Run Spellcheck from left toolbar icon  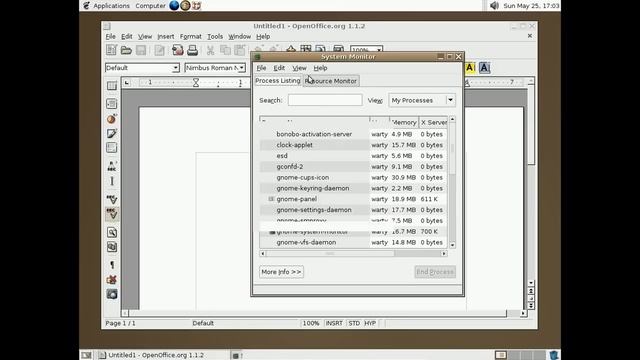(111, 199)
